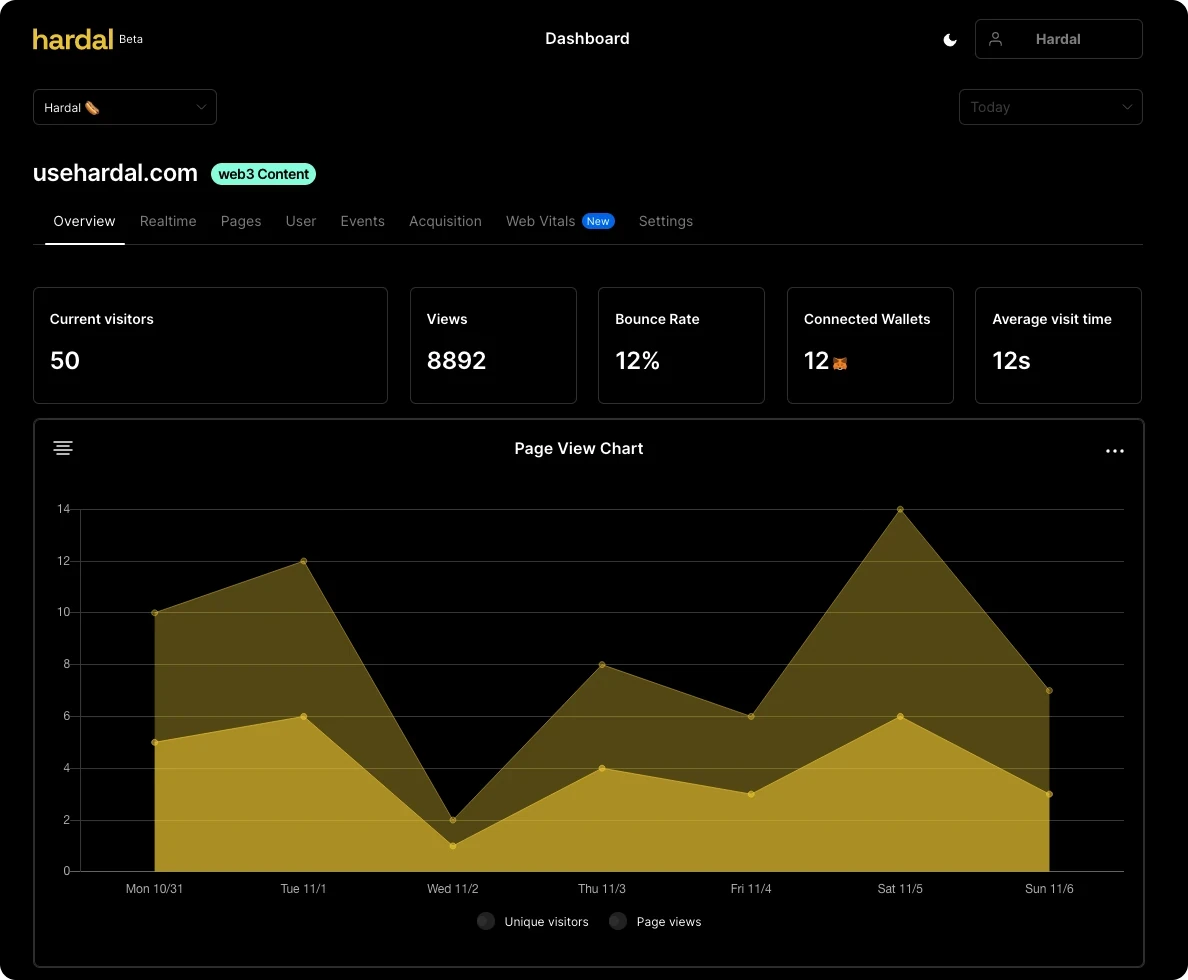Open the Pages tab
This screenshot has height=980, width=1188.
[x=241, y=221]
